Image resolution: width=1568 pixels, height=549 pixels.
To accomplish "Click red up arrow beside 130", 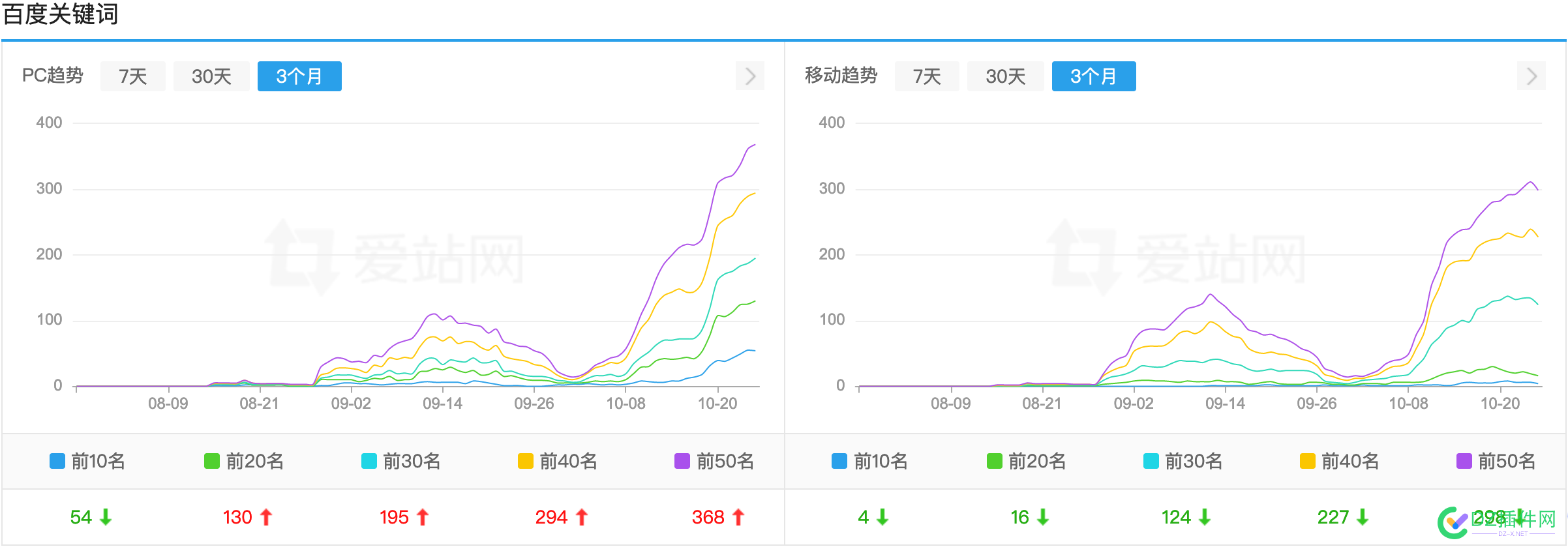I will tap(265, 517).
